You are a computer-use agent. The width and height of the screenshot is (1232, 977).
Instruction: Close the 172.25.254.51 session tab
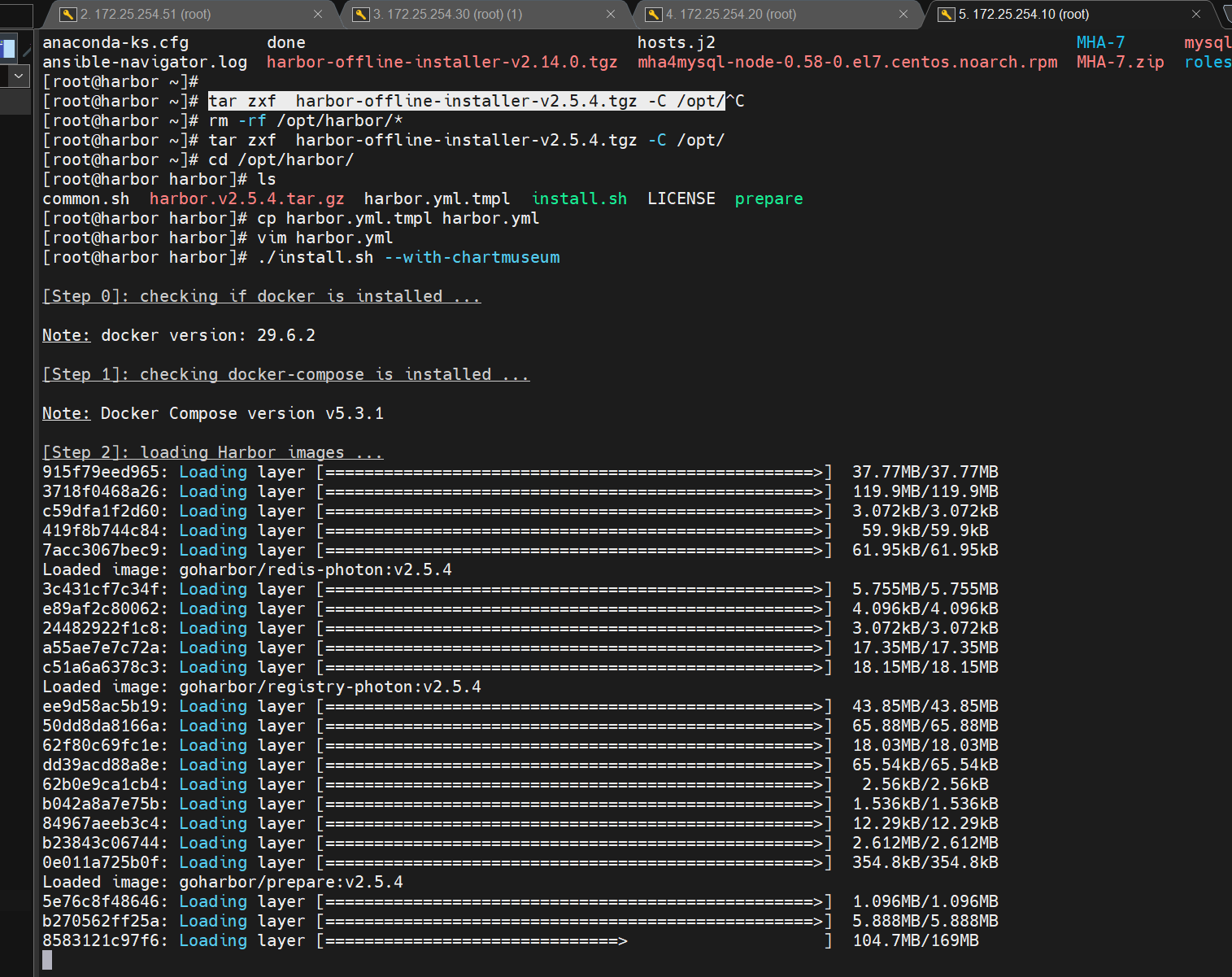tap(318, 14)
